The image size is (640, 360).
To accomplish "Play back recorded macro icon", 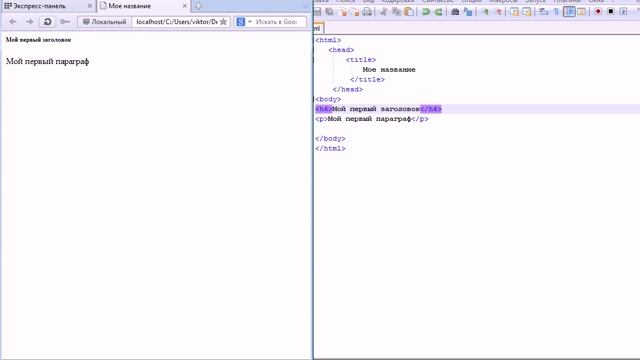I will (x=623, y=12).
